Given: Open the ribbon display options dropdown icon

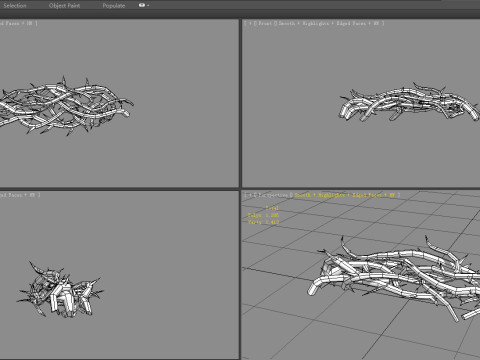Looking at the screenshot, I should pyautogui.click(x=144, y=5).
